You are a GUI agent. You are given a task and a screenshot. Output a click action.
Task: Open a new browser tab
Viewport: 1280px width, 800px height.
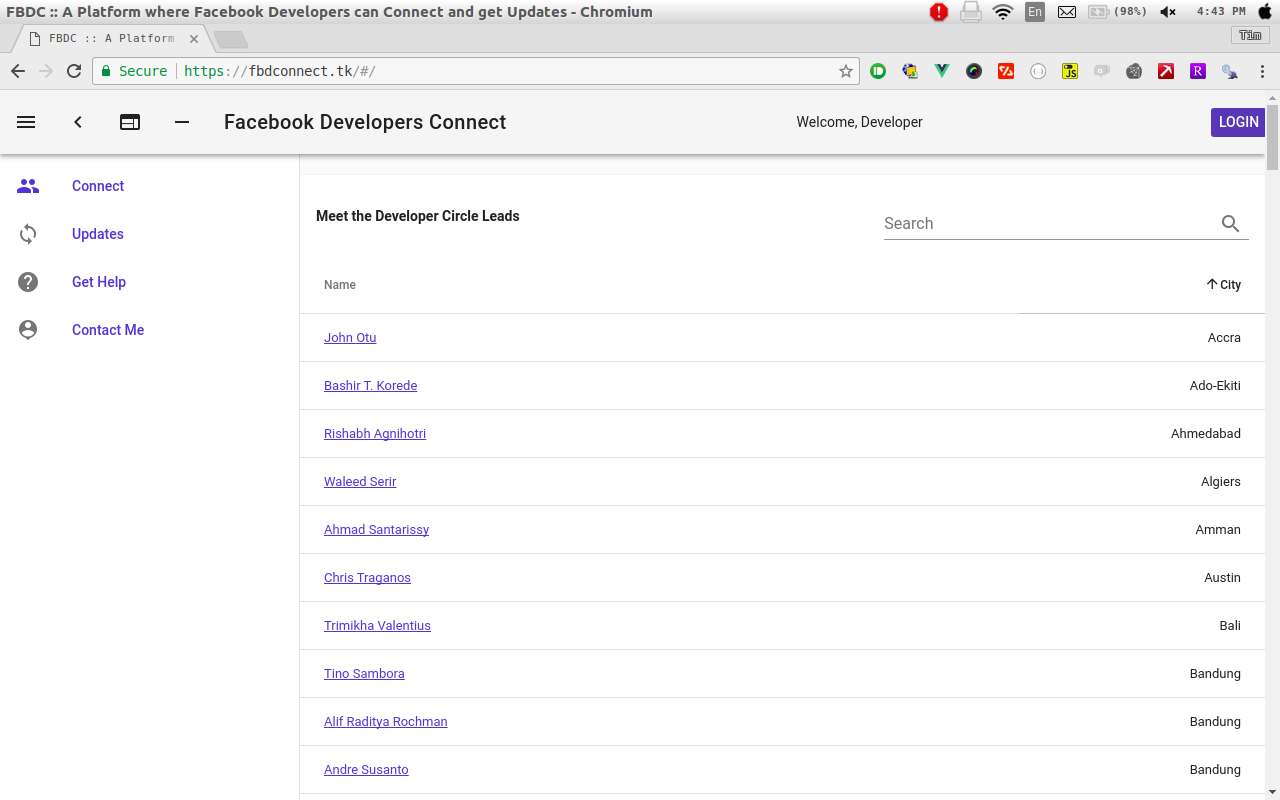pyautogui.click(x=231, y=40)
